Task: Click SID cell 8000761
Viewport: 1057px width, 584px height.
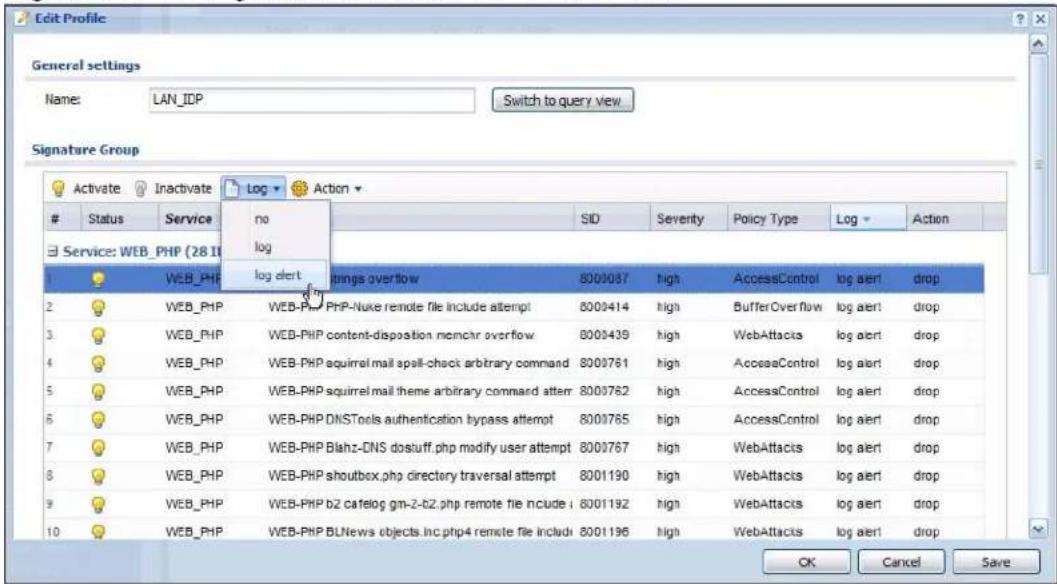Action: click(x=604, y=363)
